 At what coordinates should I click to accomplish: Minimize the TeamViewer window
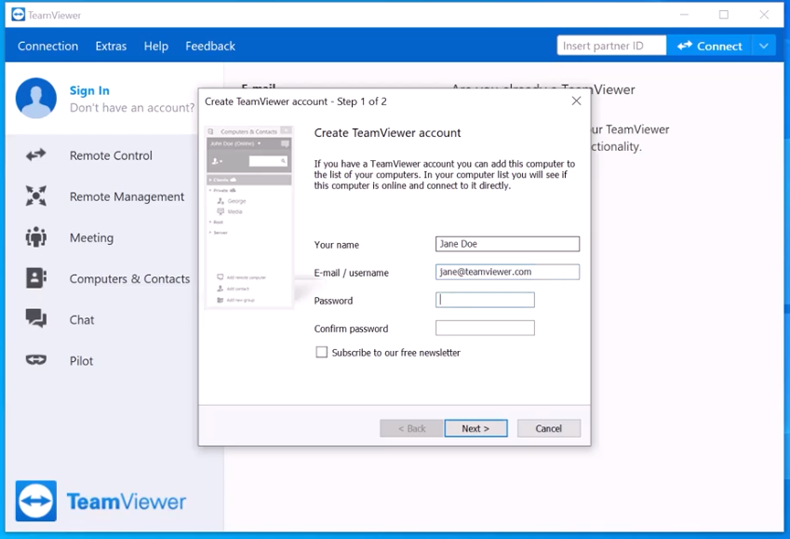pyautogui.click(x=684, y=15)
